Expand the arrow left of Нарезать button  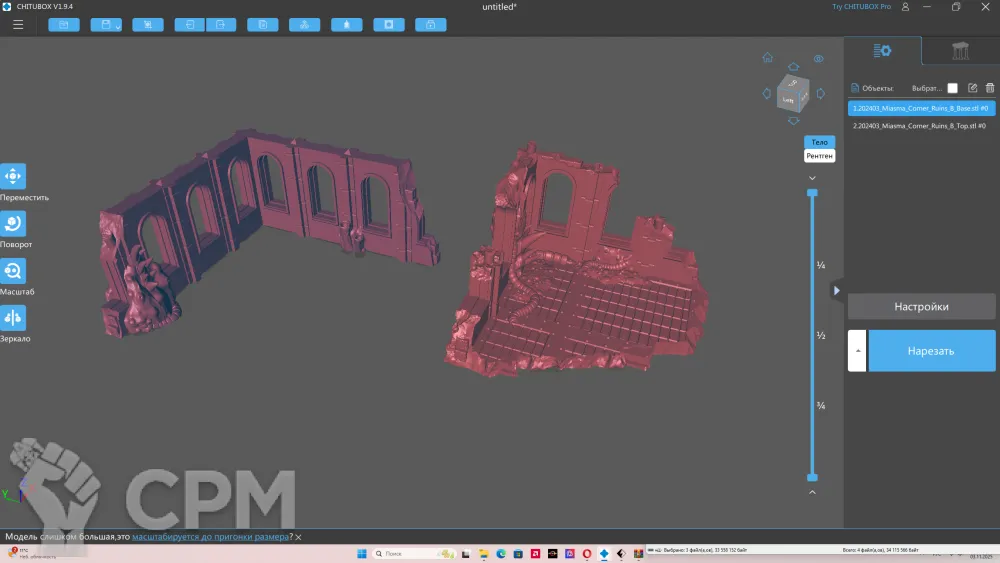[857, 351]
